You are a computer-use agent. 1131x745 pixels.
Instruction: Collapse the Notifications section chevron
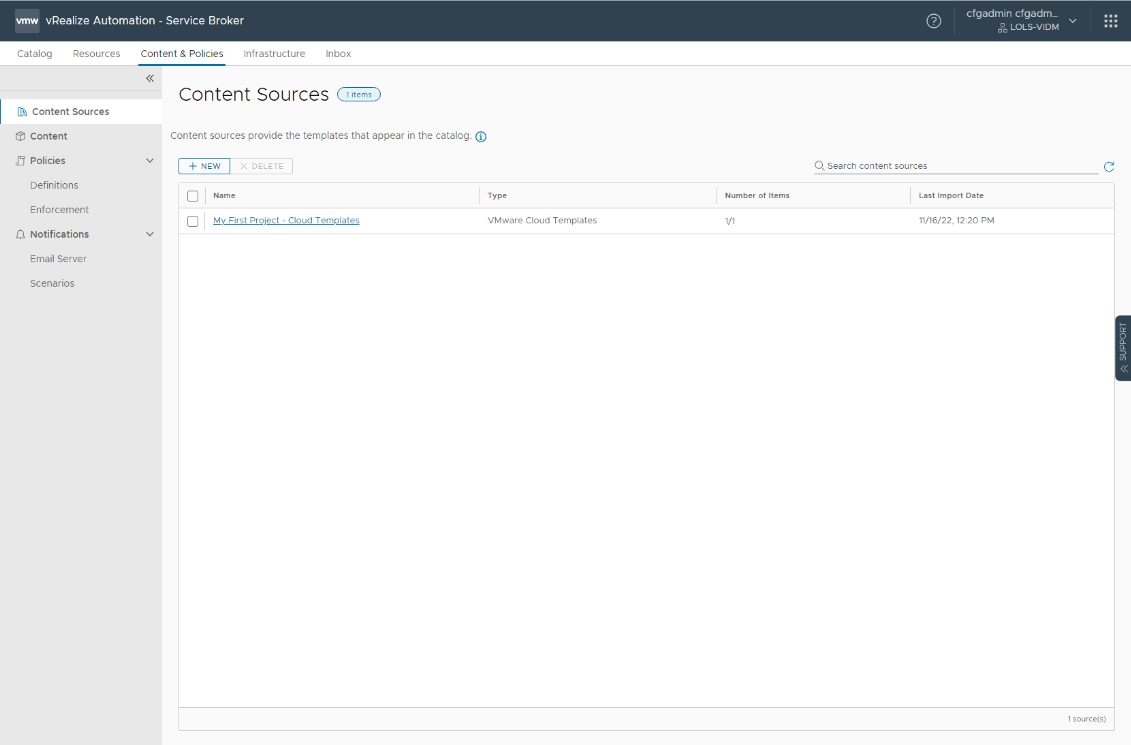tap(150, 234)
